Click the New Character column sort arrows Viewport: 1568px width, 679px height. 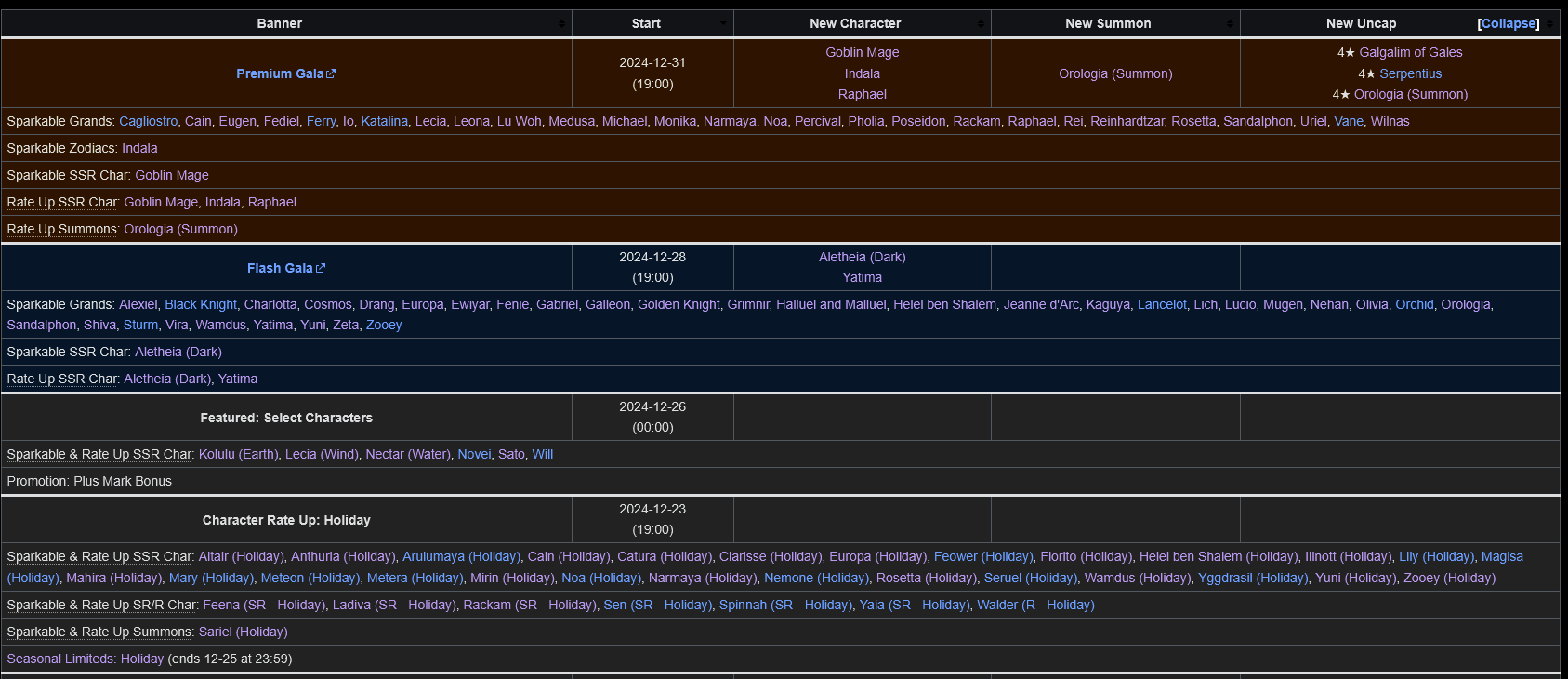[x=981, y=24]
